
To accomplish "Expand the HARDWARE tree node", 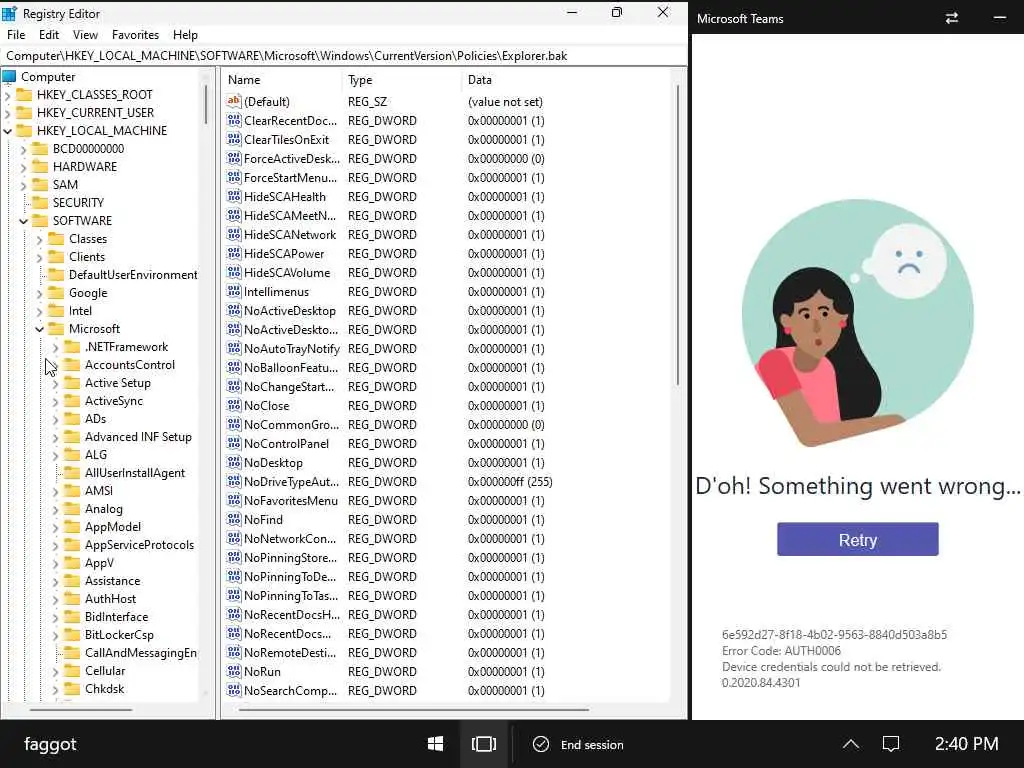I will click(x=24, y=167).
